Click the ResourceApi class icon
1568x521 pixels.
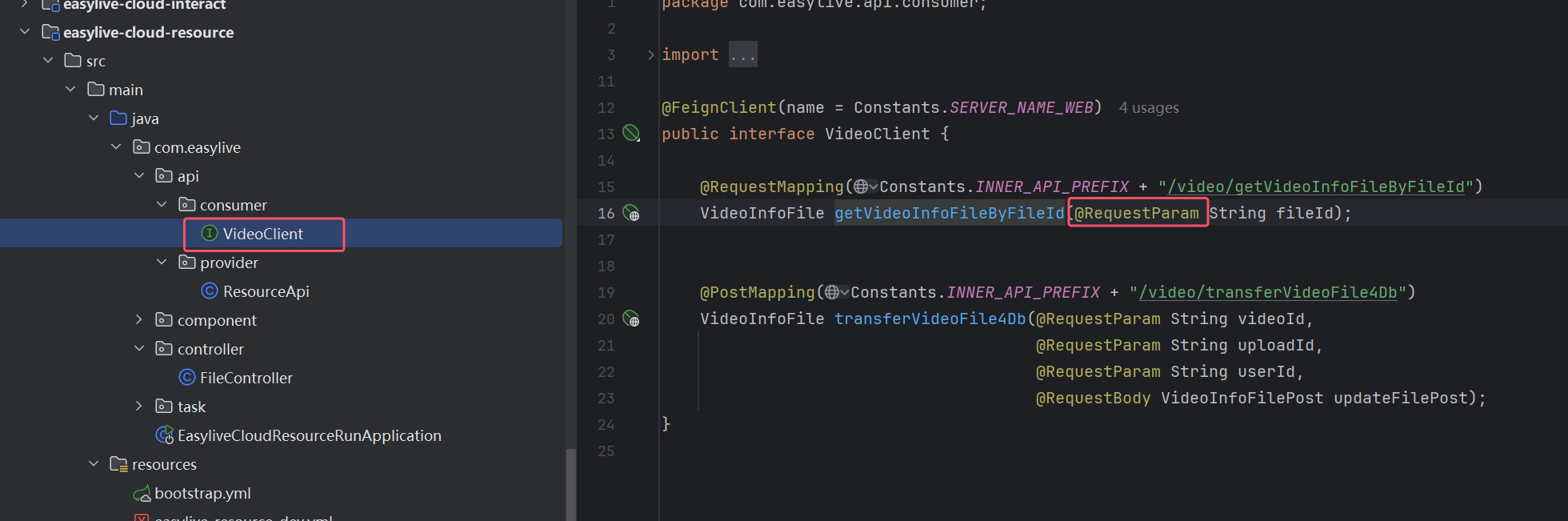[x=210, y=291]
